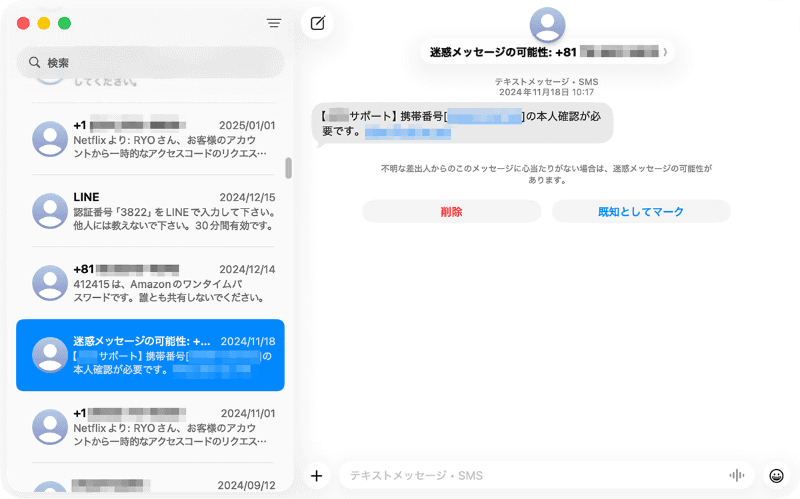Click the avatar of the selected spam conversation
The width and height of the screenshot is (800, 499).
(50, 355)
